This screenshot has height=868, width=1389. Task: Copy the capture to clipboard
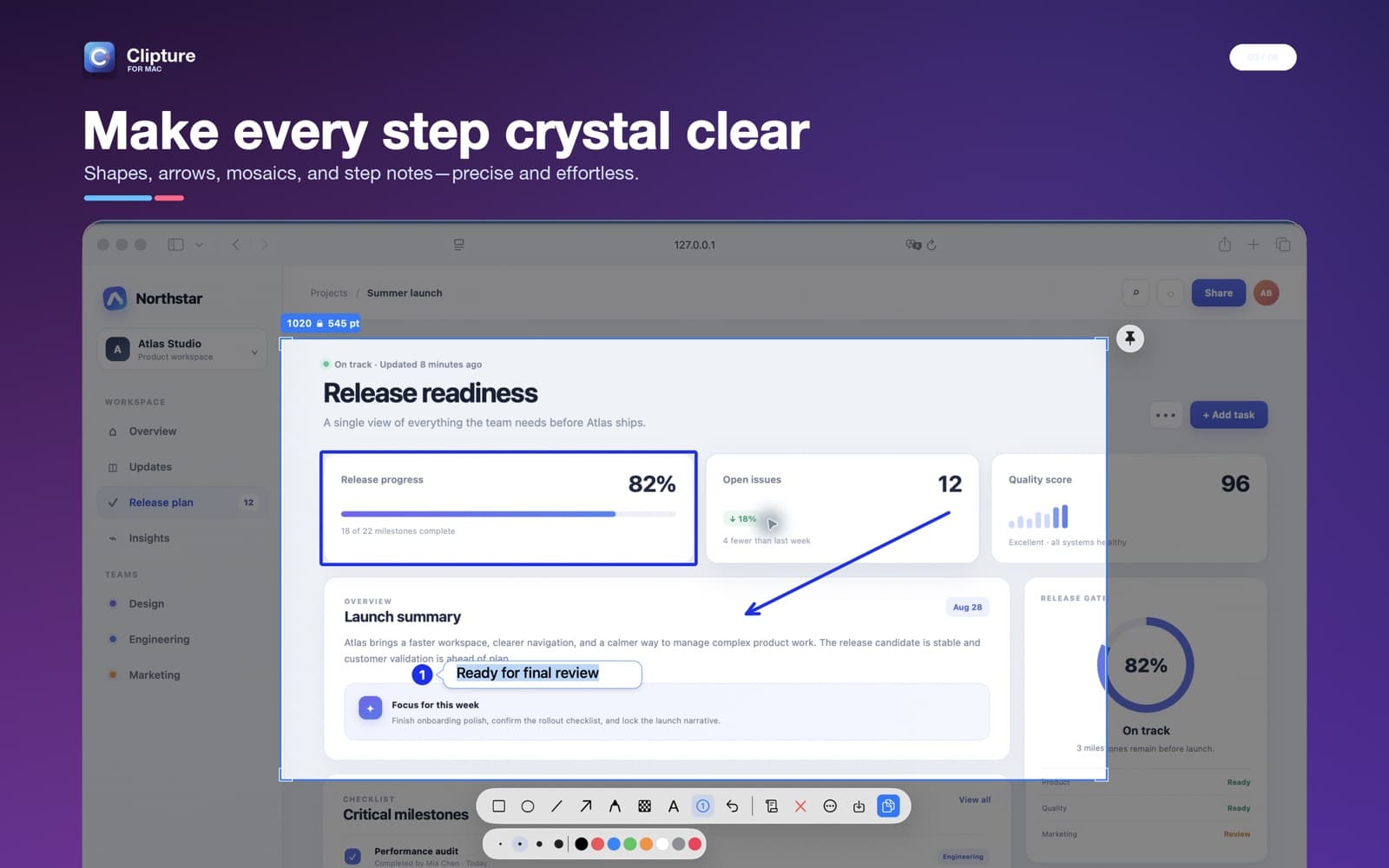[888, 806]
